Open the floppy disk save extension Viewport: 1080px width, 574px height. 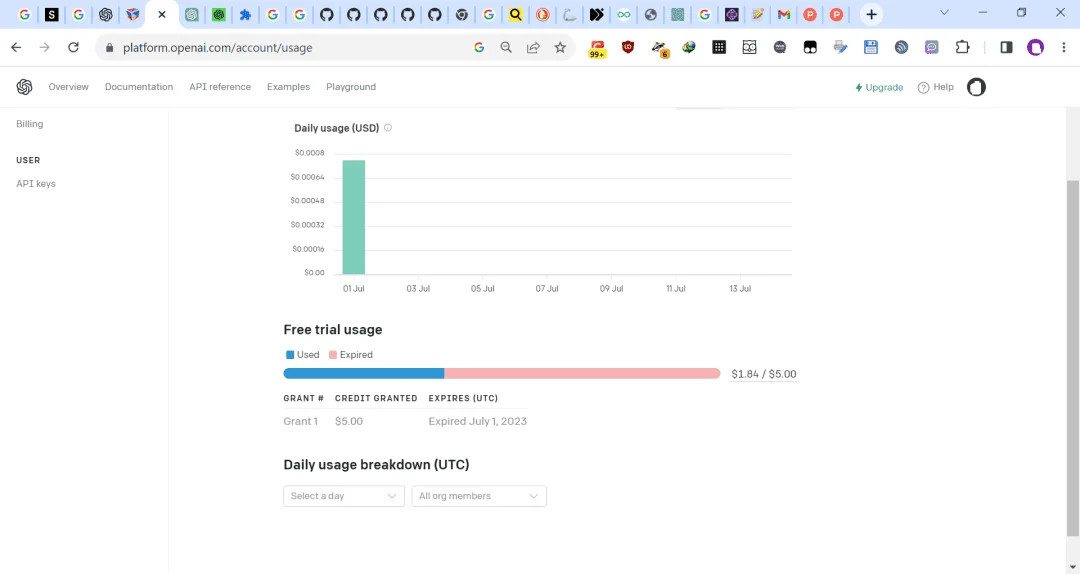[x=871, y=47]
